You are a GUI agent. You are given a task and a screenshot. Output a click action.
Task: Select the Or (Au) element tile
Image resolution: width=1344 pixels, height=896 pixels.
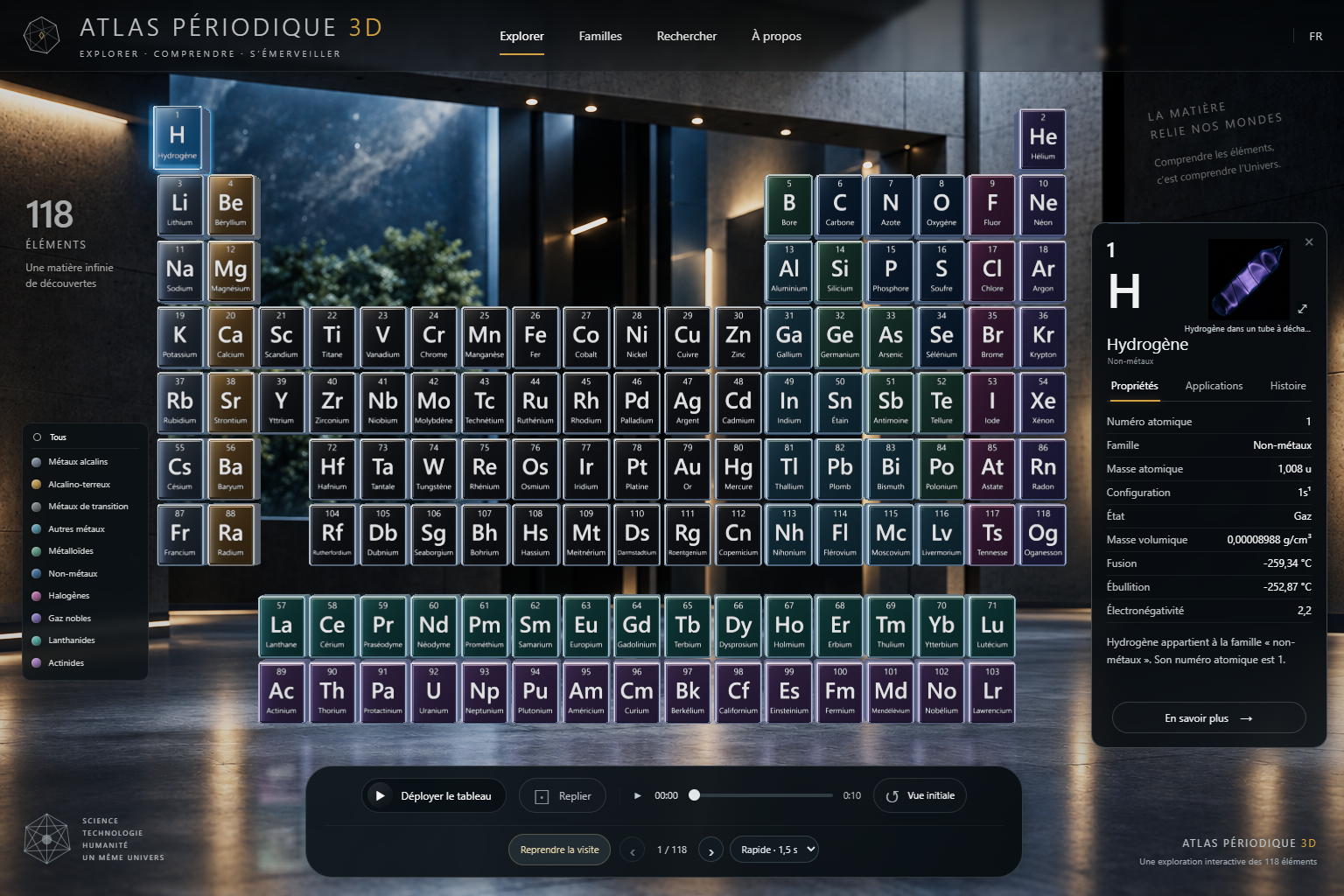[x=688, y=467]
